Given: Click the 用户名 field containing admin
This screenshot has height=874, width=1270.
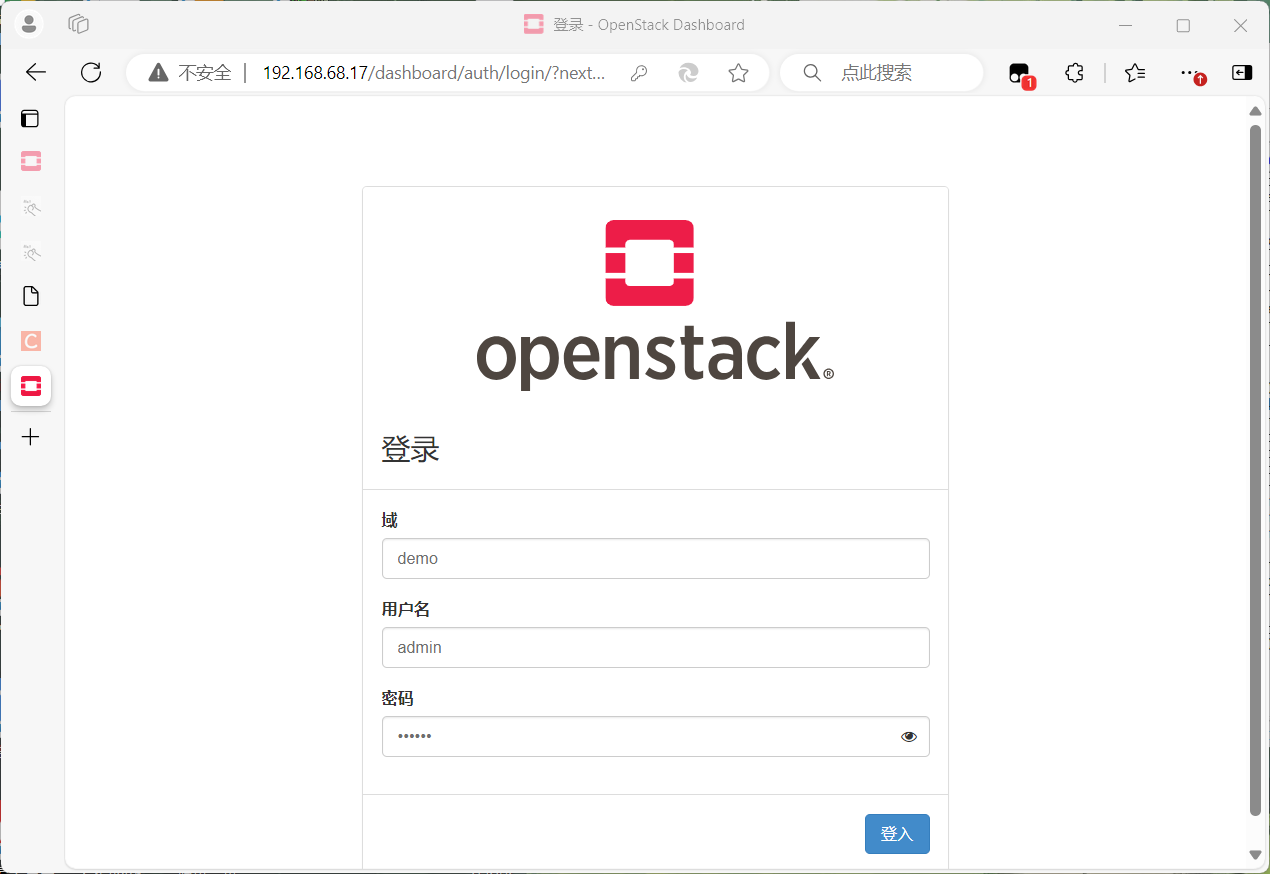Looking at the screenshot, I should coord(655,648).
